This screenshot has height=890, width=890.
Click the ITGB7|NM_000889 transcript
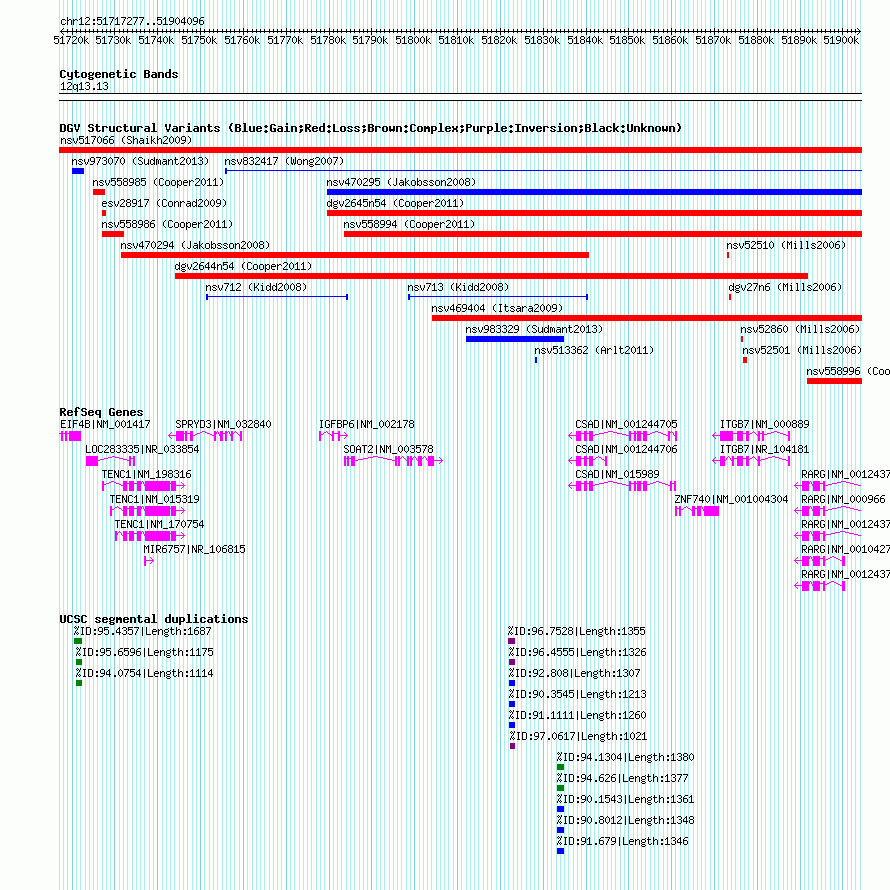pos(751,436)
